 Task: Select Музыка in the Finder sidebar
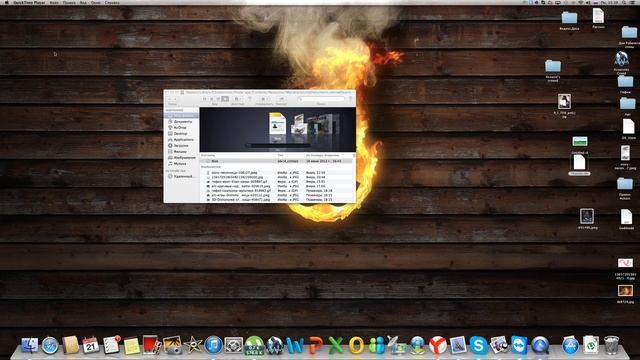tap(180, 163)
